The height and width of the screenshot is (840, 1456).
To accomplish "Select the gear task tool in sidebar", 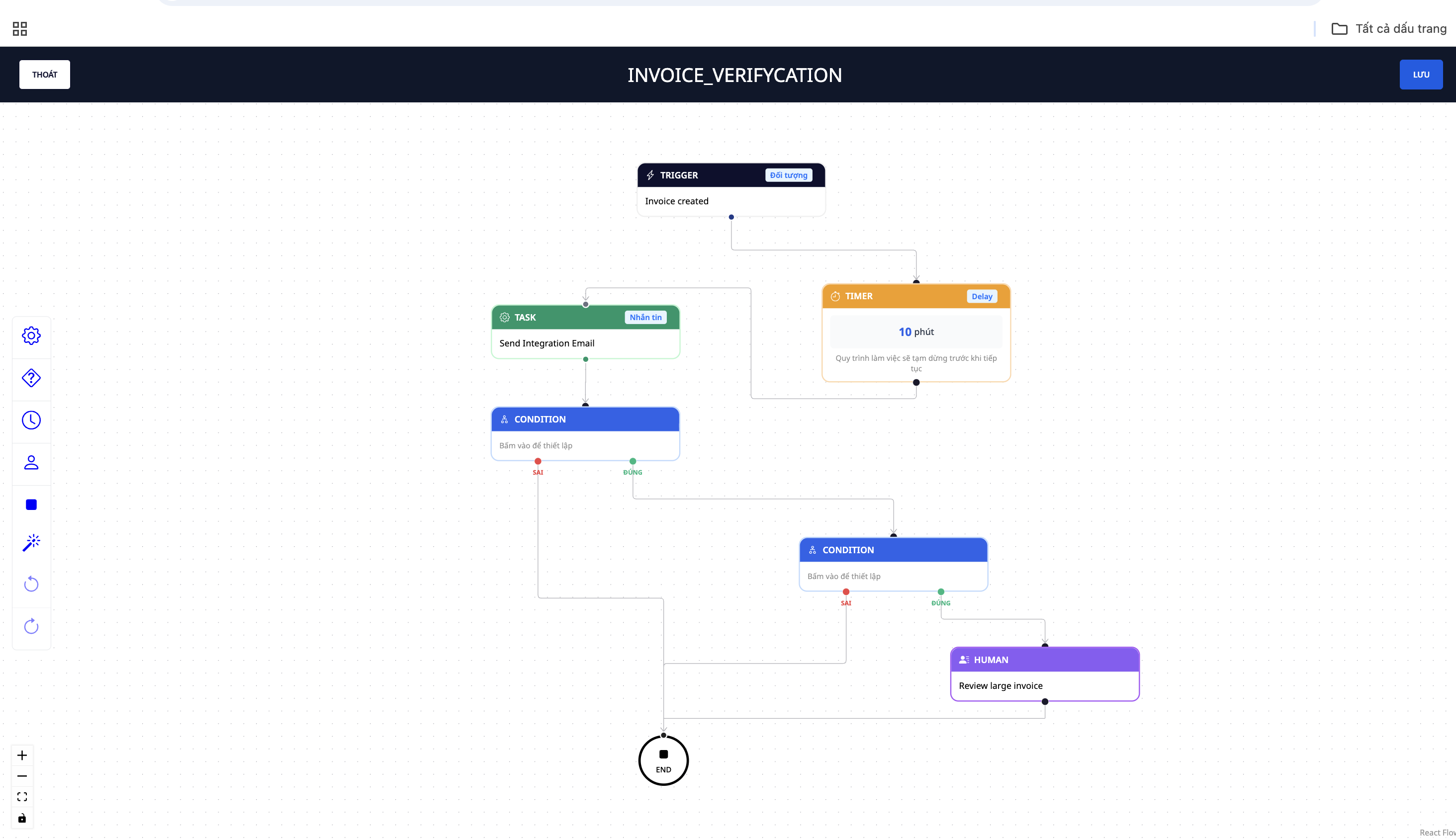I will [x=31, y=336].
